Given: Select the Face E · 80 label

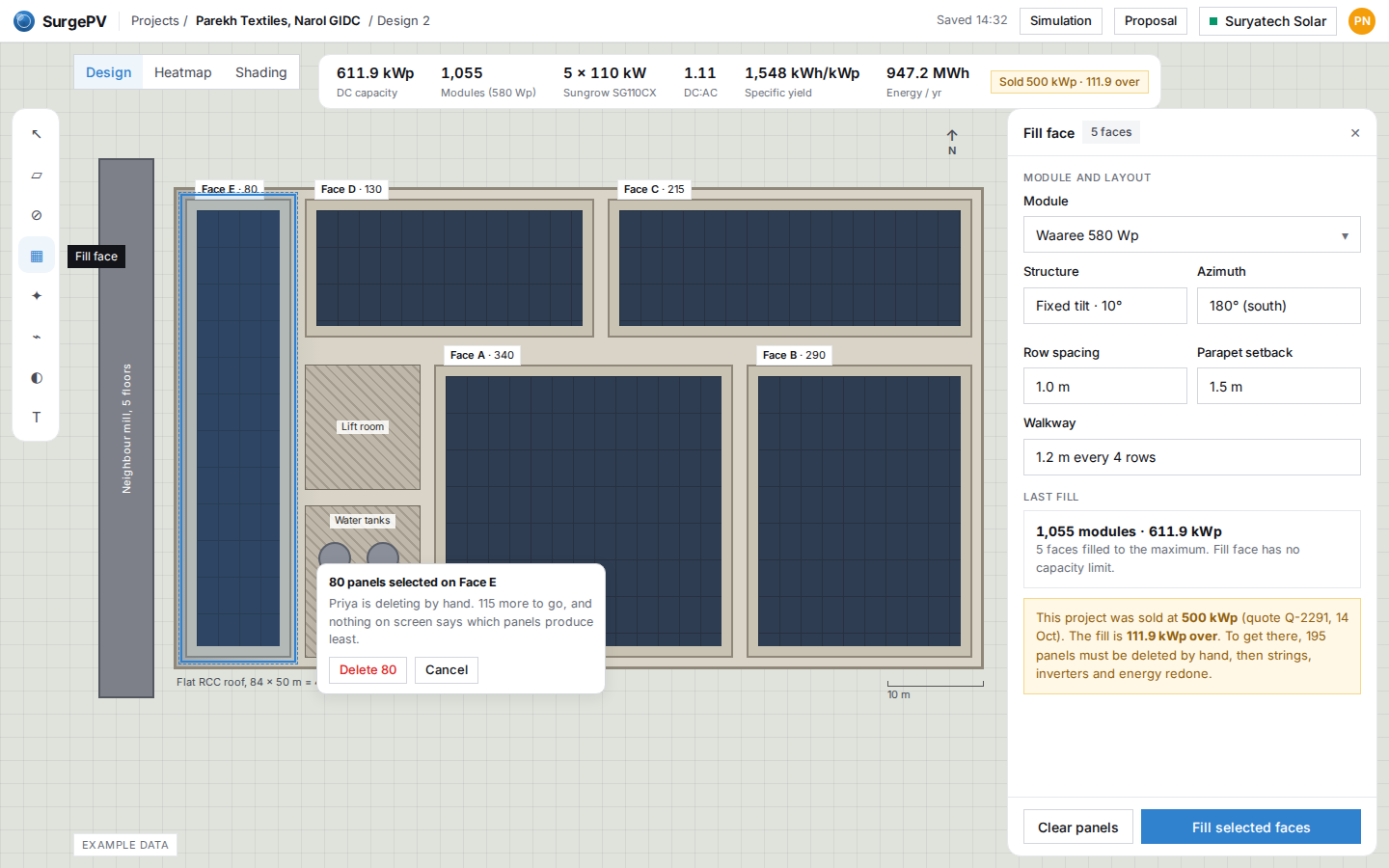Looking at the screenshot, I should pos(230,189).
